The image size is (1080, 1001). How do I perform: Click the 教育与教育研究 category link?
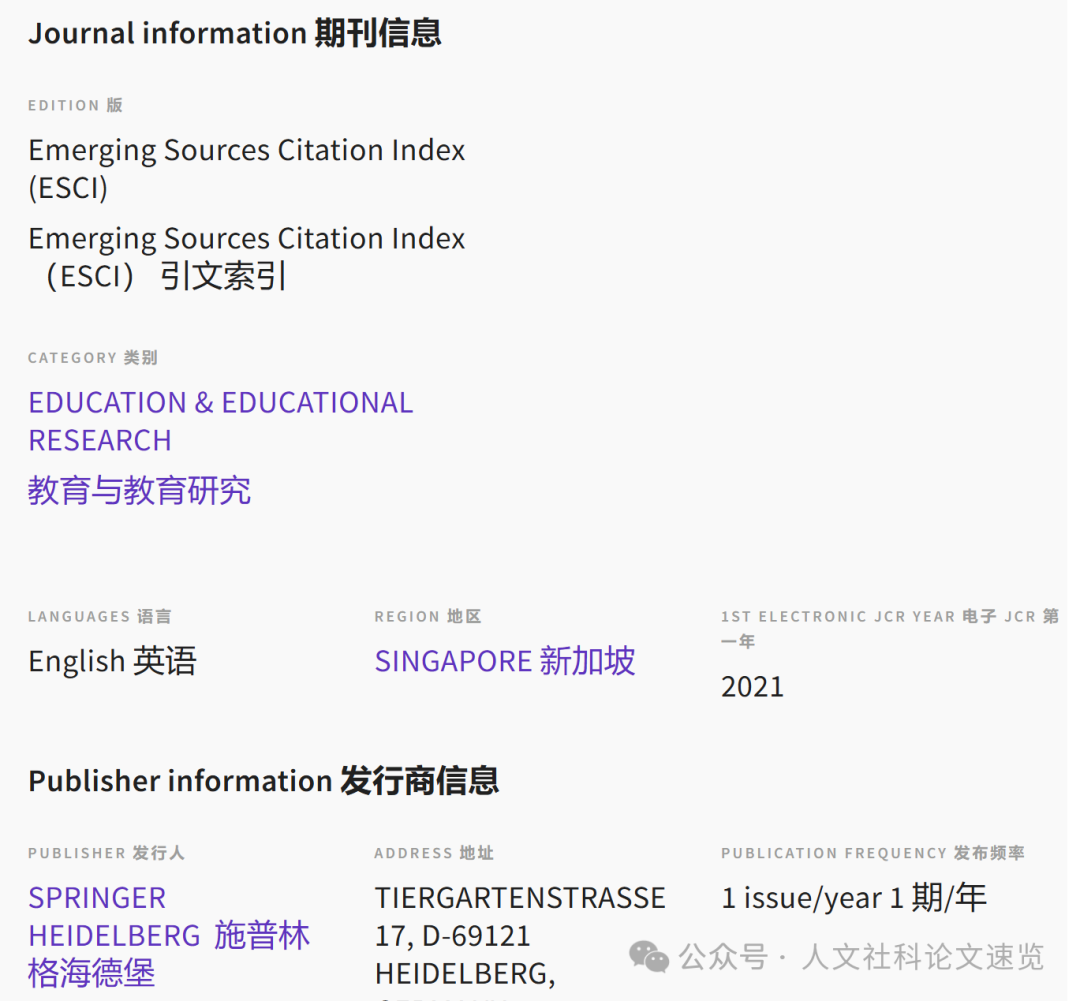[x=139, y=491]
